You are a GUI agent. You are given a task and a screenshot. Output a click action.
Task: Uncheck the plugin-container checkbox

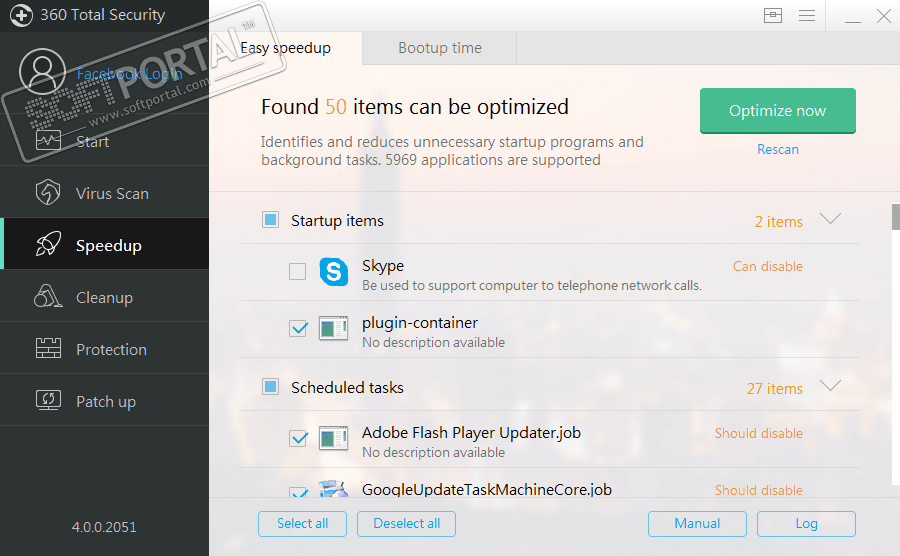(297, 328)
